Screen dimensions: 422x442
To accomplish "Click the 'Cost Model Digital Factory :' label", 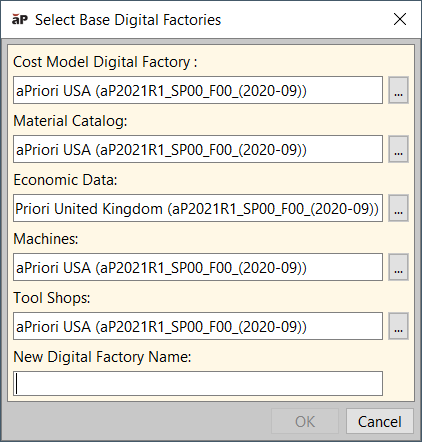I will pyautogui.click(x=105, y=62).
